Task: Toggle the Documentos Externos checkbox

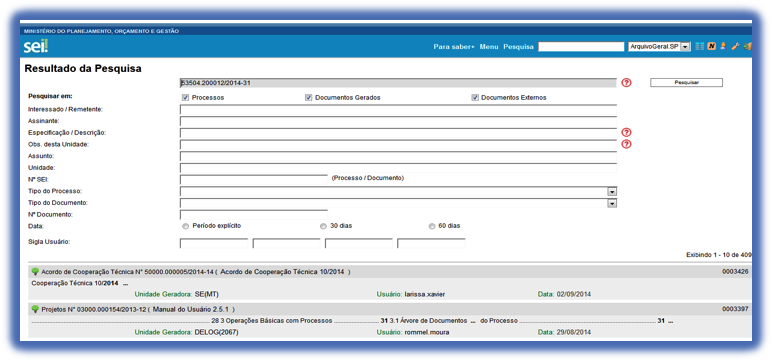Action: pos(475,98)
